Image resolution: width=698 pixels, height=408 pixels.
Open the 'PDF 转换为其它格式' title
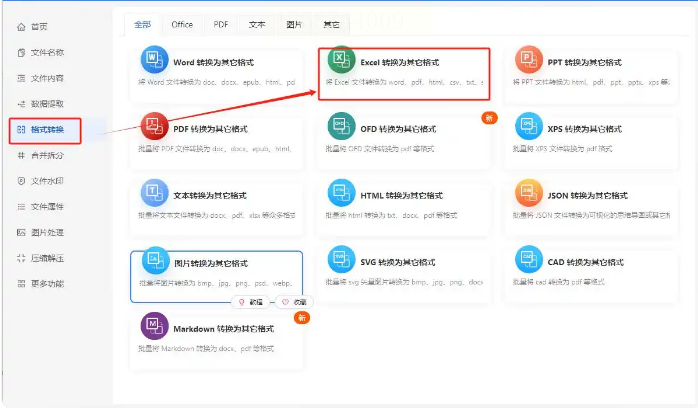coord(210,129)
